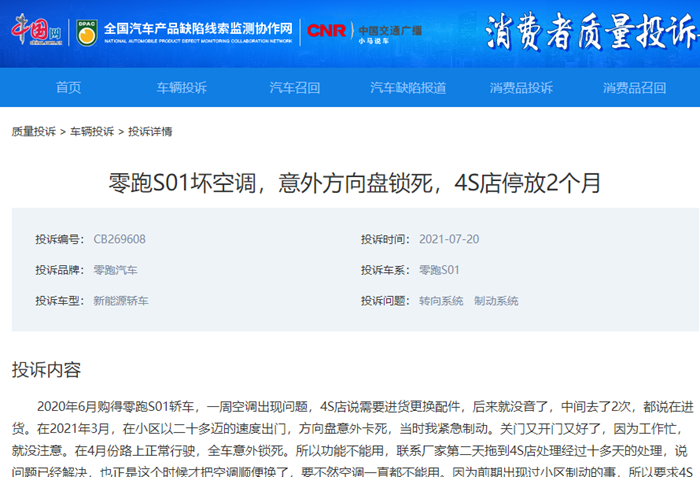The height and width of the screenshot is (477, 700).
Task: Select complaint number CB269608
Action: pyautogui.click(x=119, y=239)
